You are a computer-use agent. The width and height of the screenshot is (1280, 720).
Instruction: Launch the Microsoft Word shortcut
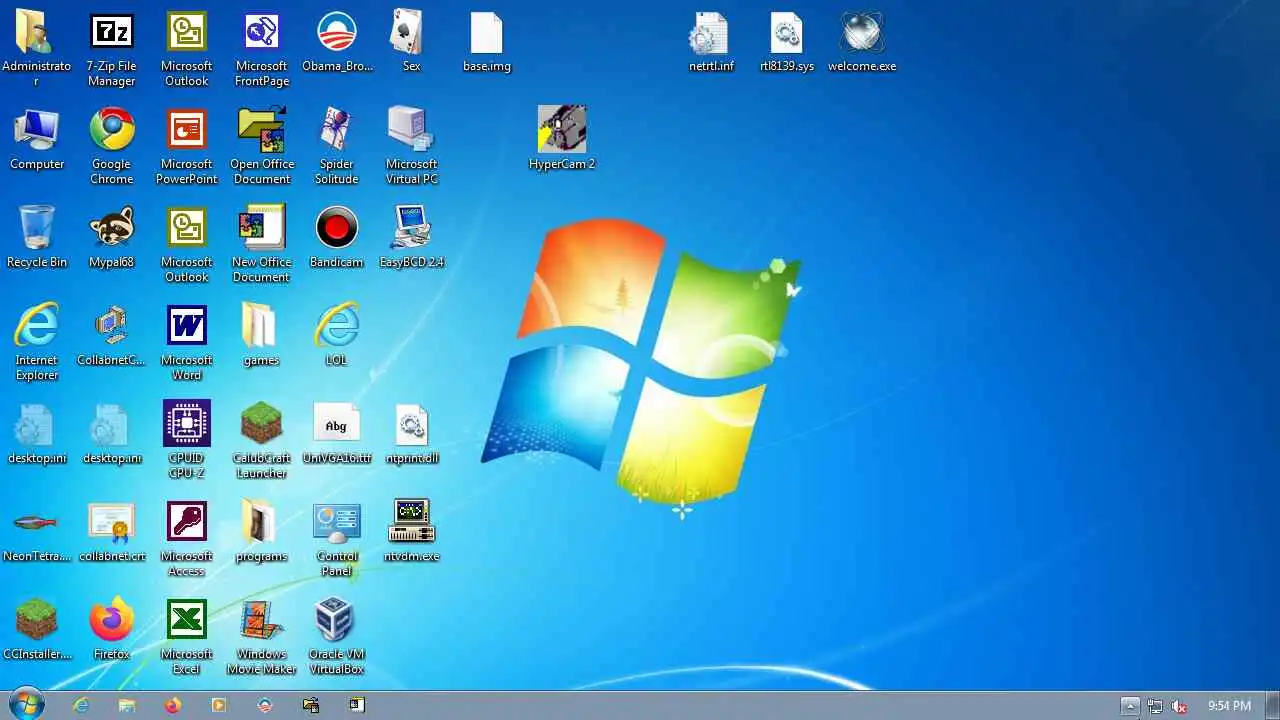tap(186, 343)
